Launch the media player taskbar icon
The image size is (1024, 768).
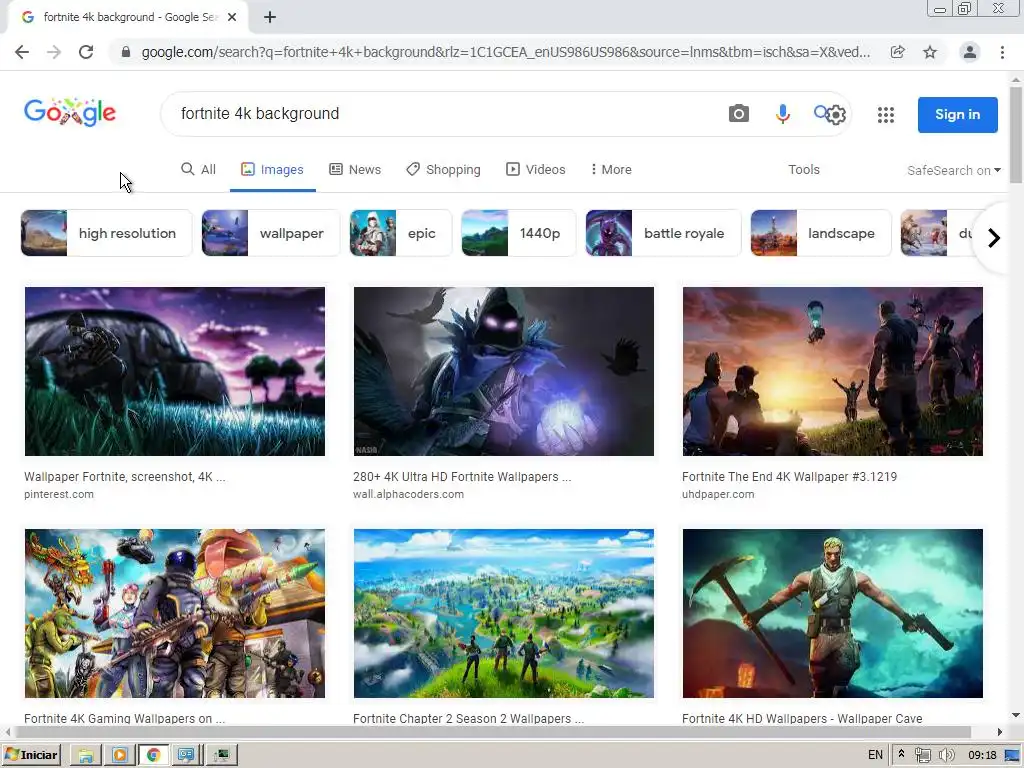120,755
